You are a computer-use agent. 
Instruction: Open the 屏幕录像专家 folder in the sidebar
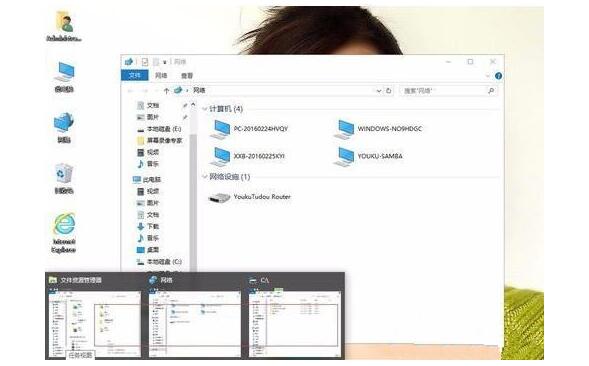[x=160, y=141]
